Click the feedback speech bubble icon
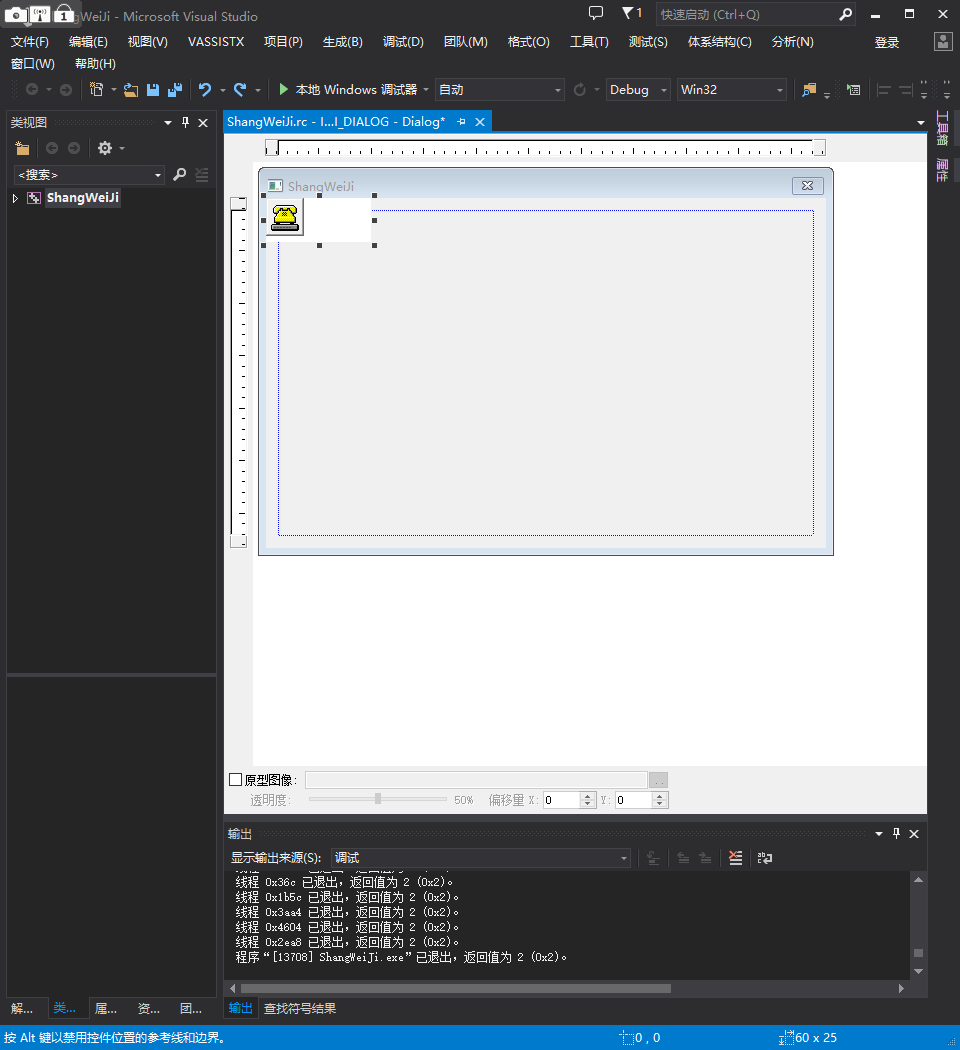The width and height of the screenshot is (960, 1050). [x=595, y=13]
